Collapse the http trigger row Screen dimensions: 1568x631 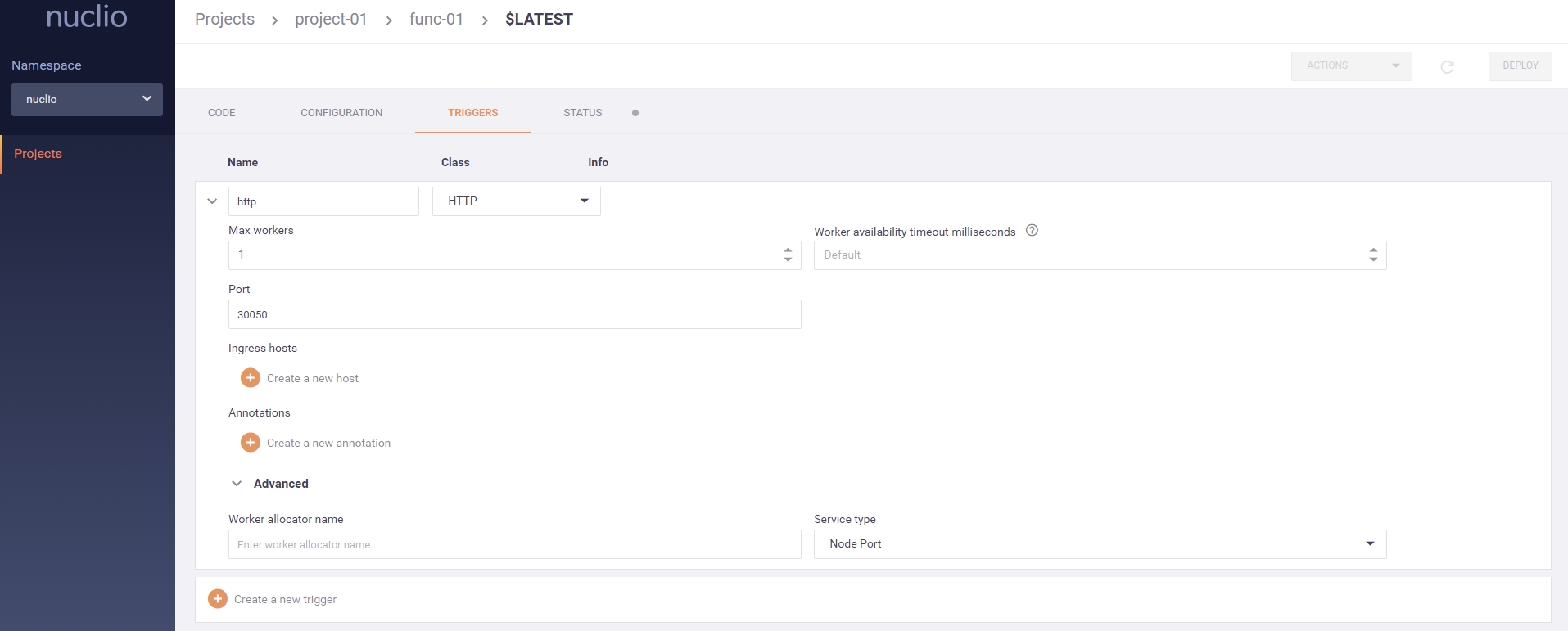212,201
